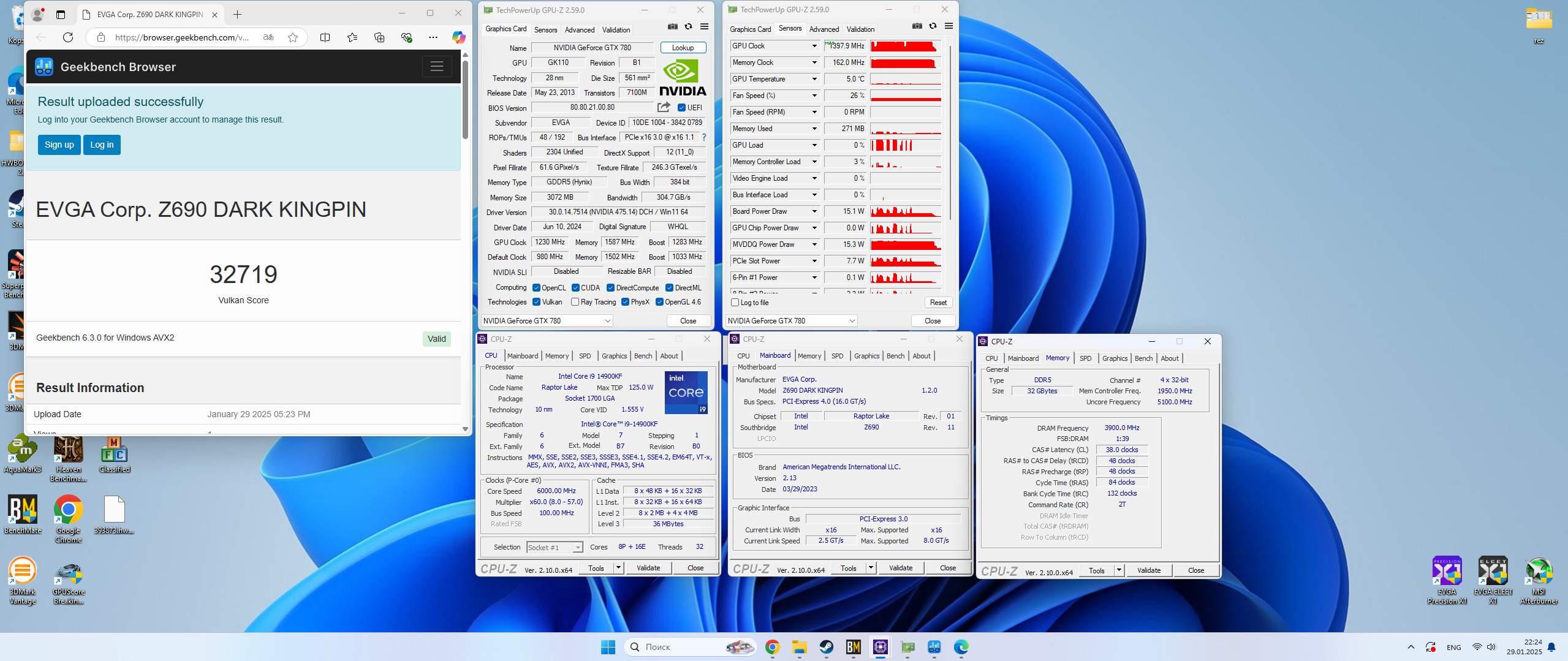Add page to favorites star icon in Edge
Image resolution: width=1568 pixels, height=661 pixels.
point(293,37)
